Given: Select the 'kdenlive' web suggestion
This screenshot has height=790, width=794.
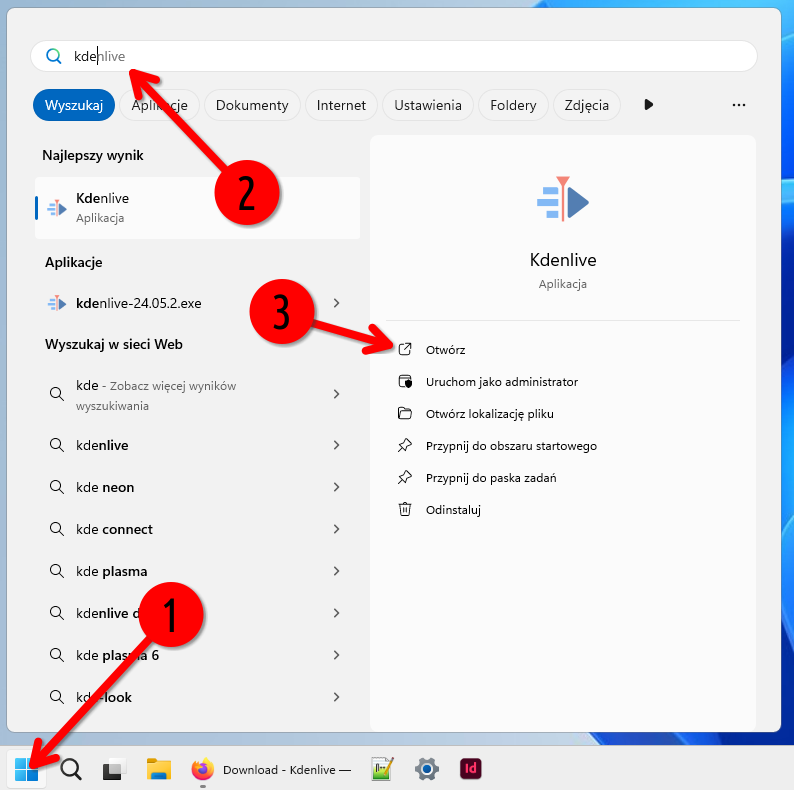Looking at the screenshot, I should (197, 445).
